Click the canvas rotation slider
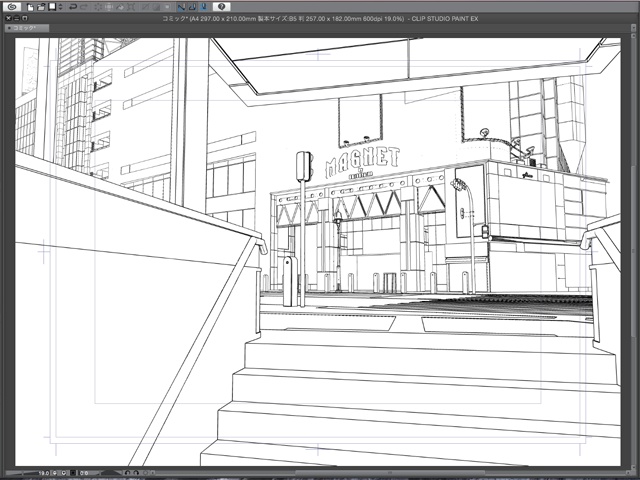Image resolution: width=640 pixels, height=480 pixels. [x=111, y=473]
